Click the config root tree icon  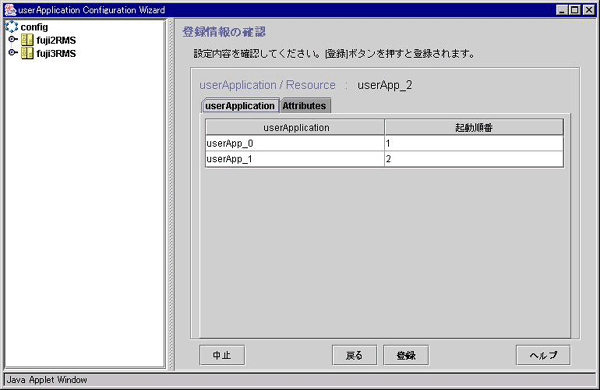[11, 27]
